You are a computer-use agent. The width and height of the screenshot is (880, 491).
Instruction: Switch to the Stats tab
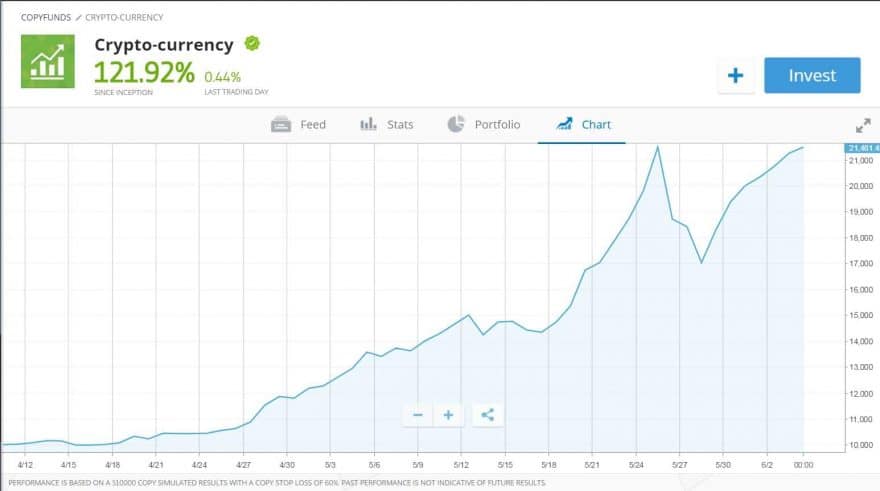[386, 125]
